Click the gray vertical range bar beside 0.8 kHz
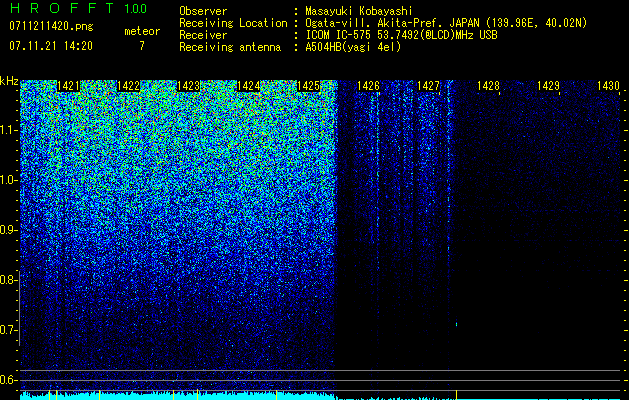The width and height of the screenshot is (629, 400). click(19, 308)
